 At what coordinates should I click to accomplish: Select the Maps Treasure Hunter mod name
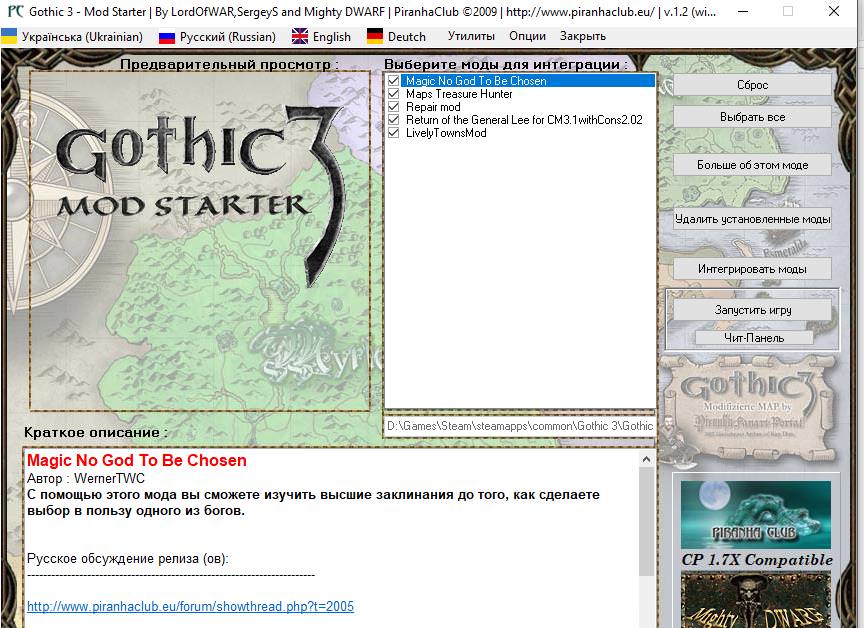coord(459,94)
